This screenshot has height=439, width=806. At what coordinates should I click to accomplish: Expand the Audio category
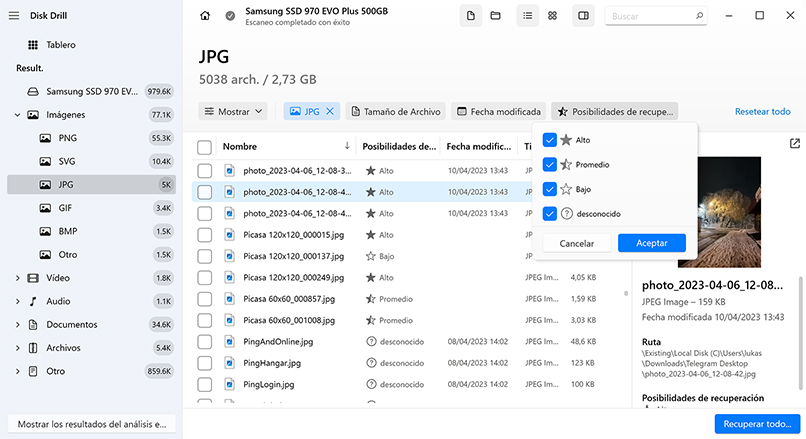tap(17, 301)
